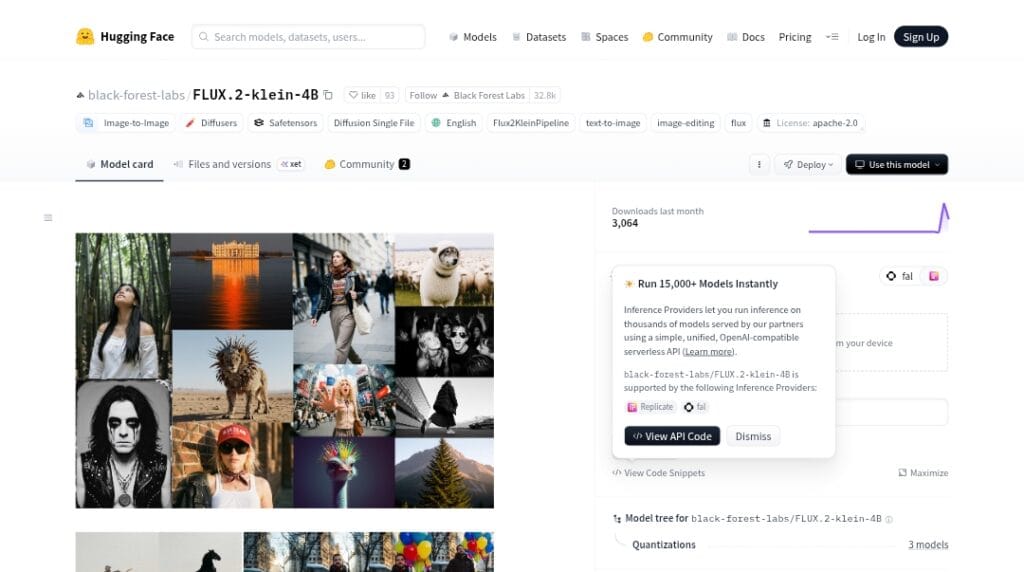Select the fal inference provider chip
The height and width of the screenshot is (572, 1024).
click(899, 276)
